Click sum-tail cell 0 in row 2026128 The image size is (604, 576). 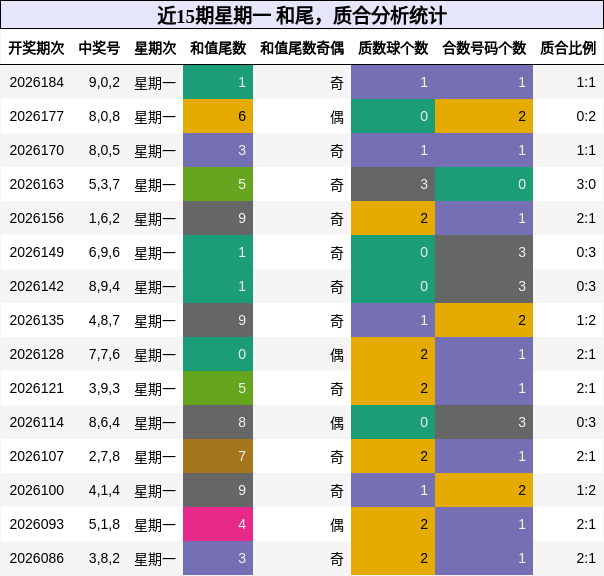218,354
